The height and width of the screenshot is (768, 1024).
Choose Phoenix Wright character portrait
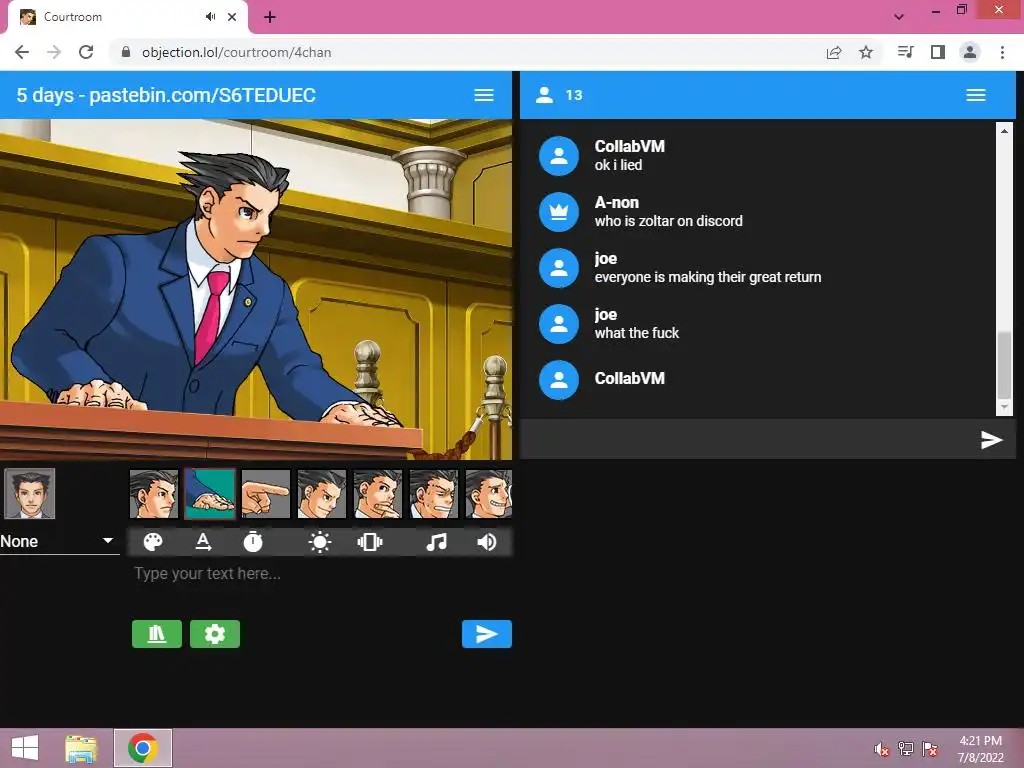click(x=29, y=494)
